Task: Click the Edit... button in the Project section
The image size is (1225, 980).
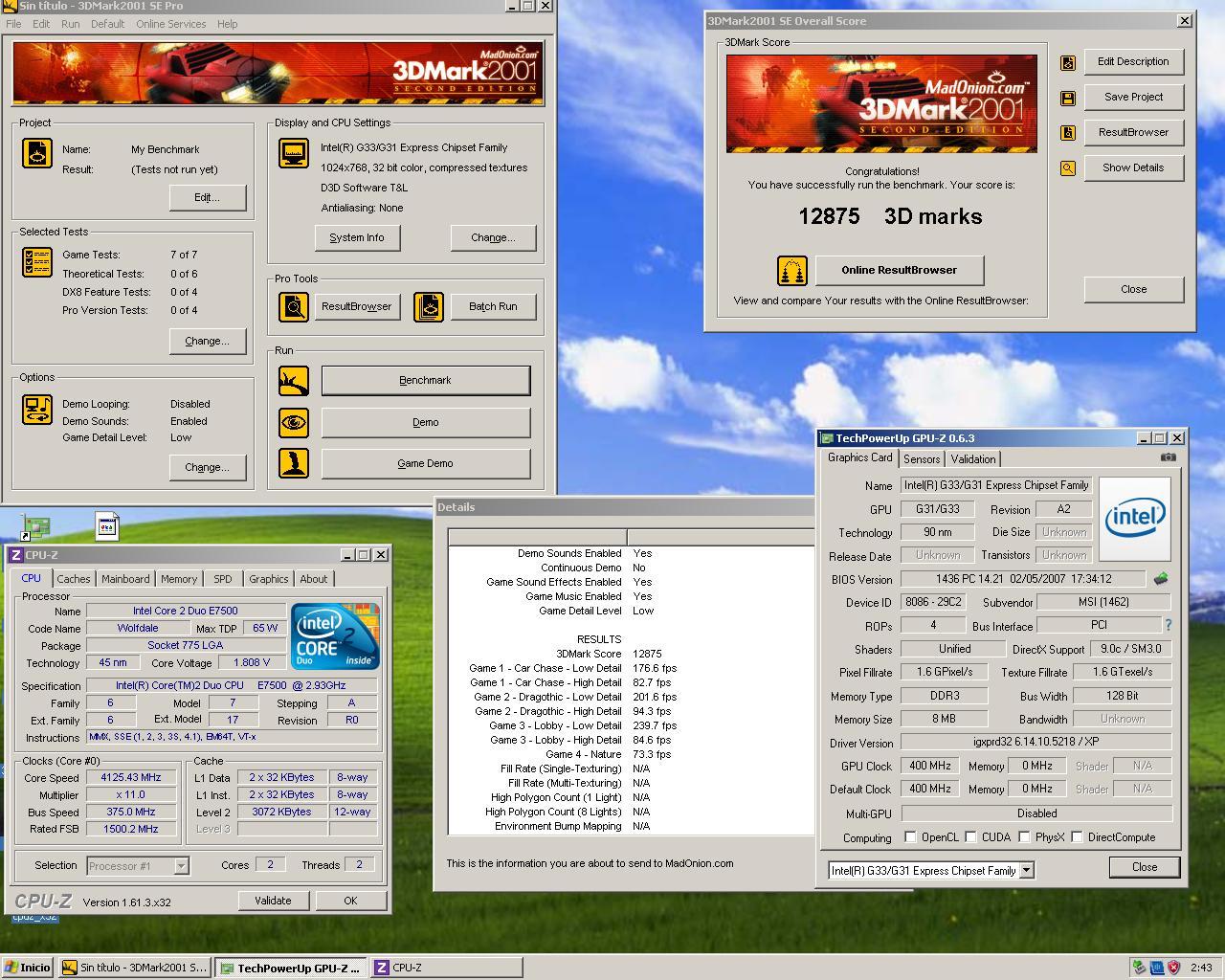Action: [208, 197]
